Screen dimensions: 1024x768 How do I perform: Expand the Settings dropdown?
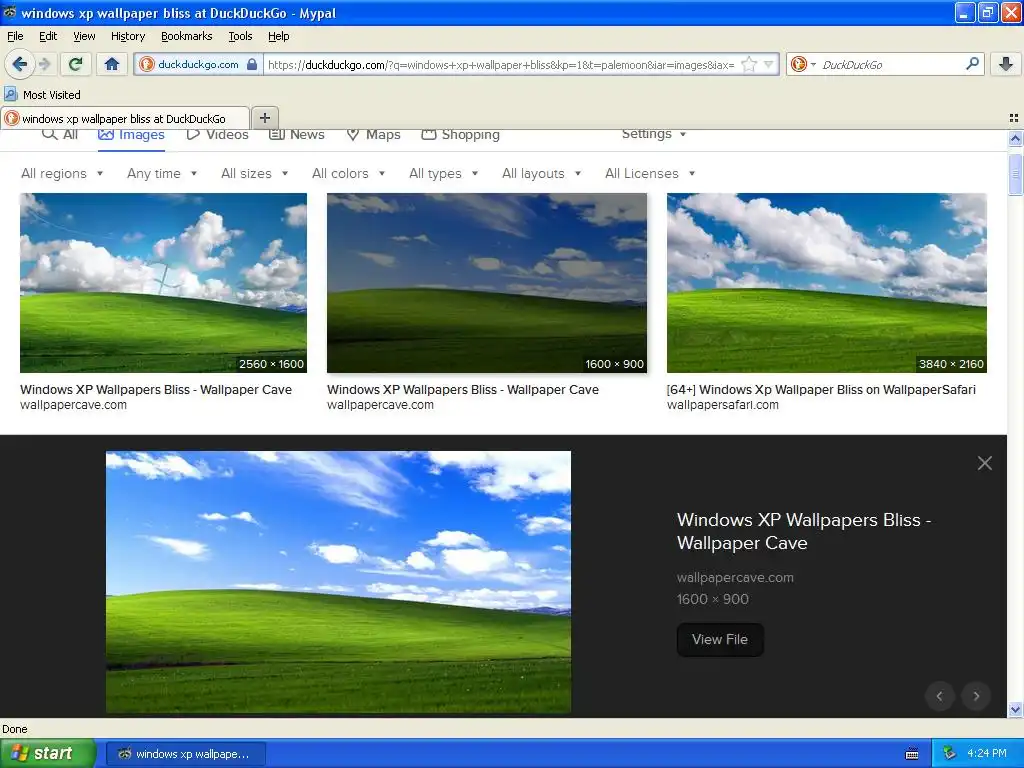click(x=654, y=134)
